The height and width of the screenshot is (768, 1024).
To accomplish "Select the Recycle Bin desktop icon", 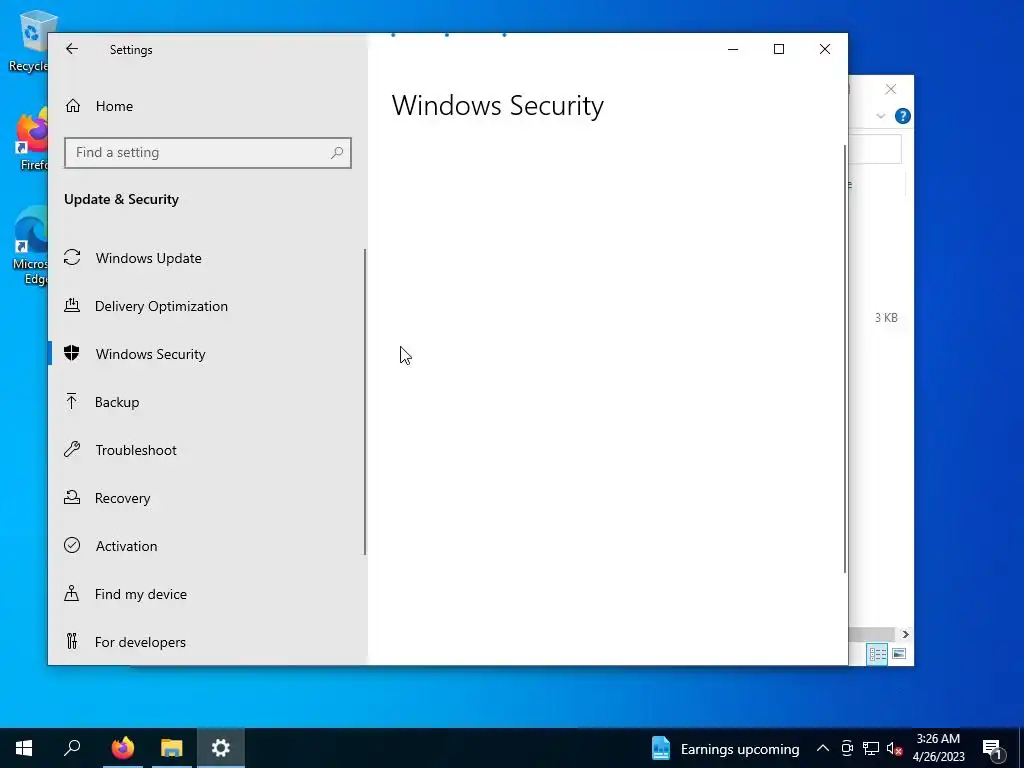I will pyautogui.click(x=27, y=40).
